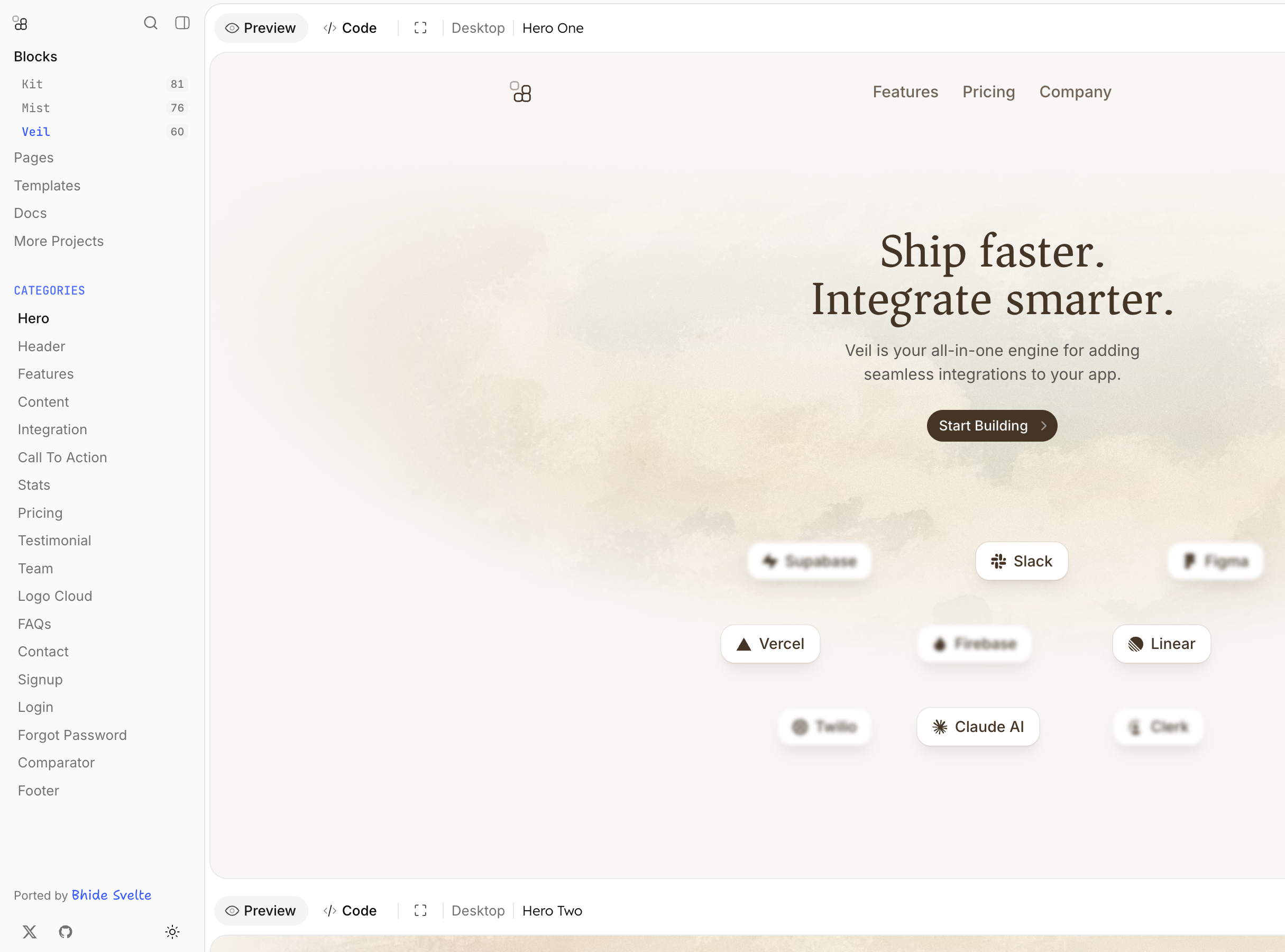Switch Hero One to Preview tab
This screenshot has height=952, width=1285.
coord(261,28)
